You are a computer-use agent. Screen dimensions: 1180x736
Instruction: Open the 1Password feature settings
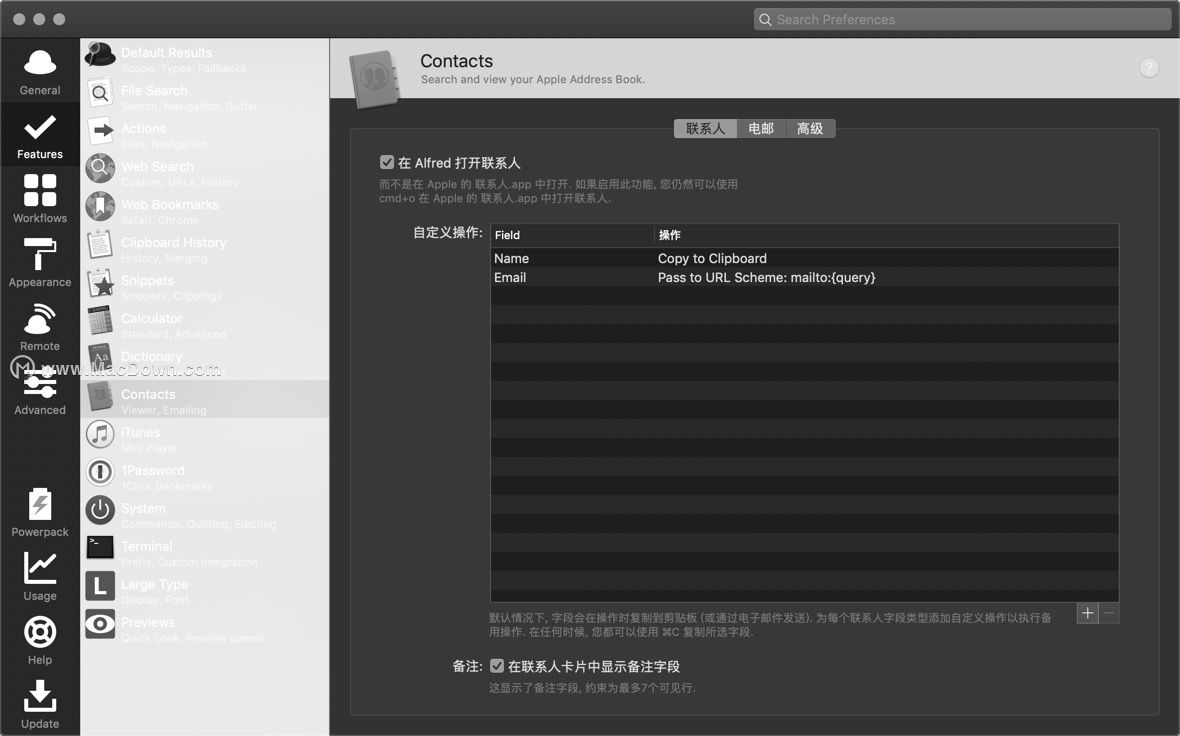(x=205, y=475)
